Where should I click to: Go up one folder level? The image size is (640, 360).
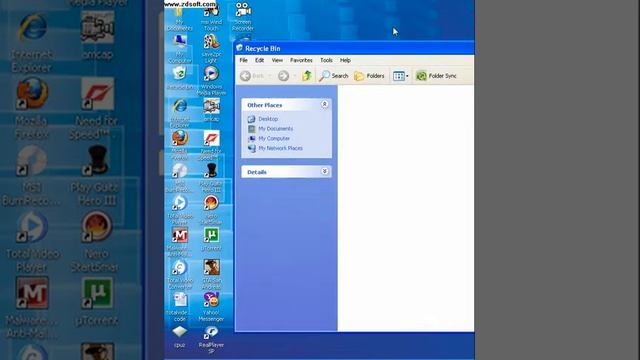(x=307, y=76)
